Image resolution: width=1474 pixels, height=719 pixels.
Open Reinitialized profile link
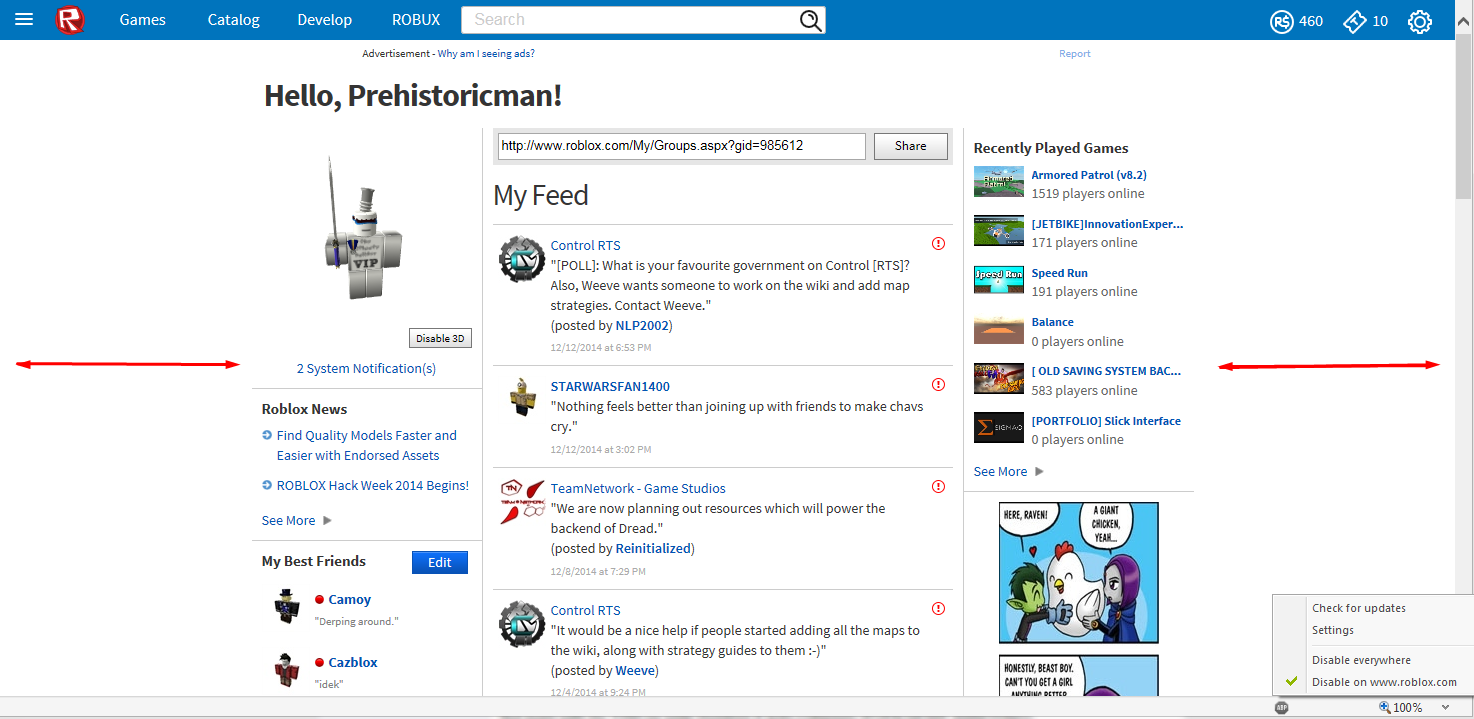point(653,548)
